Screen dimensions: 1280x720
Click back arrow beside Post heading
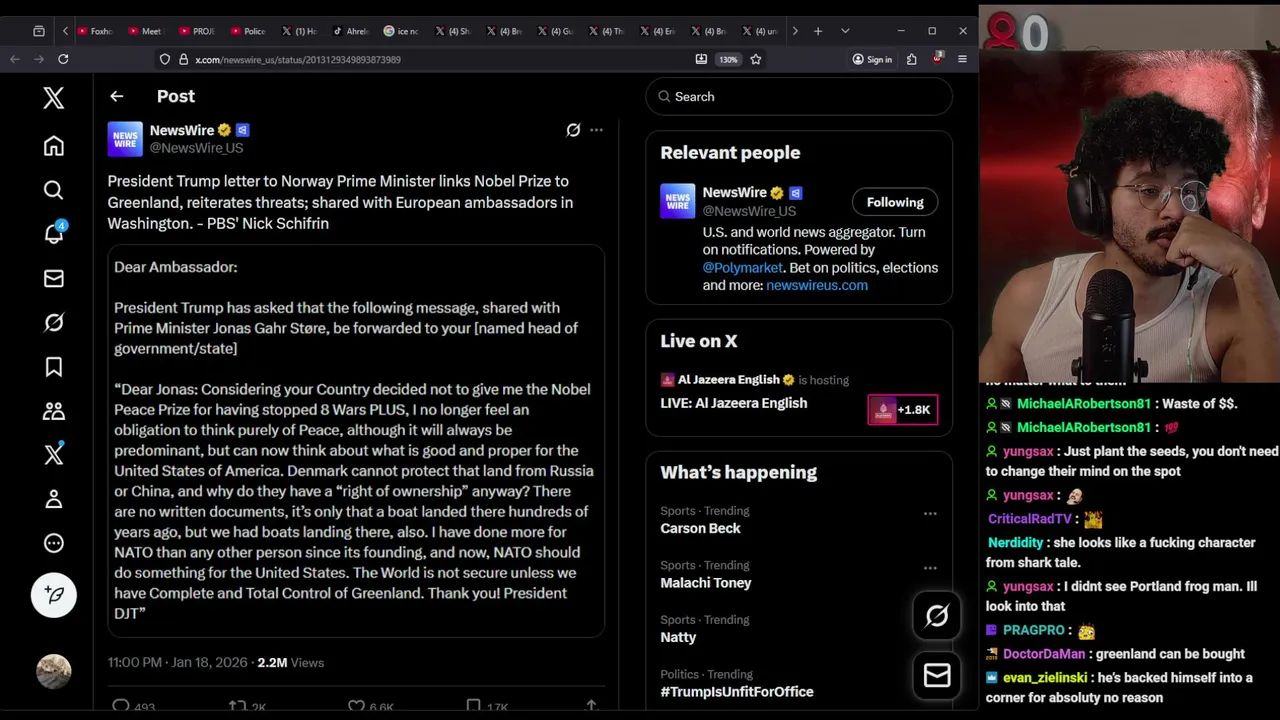pyautogui.click(x=117, y=96)
